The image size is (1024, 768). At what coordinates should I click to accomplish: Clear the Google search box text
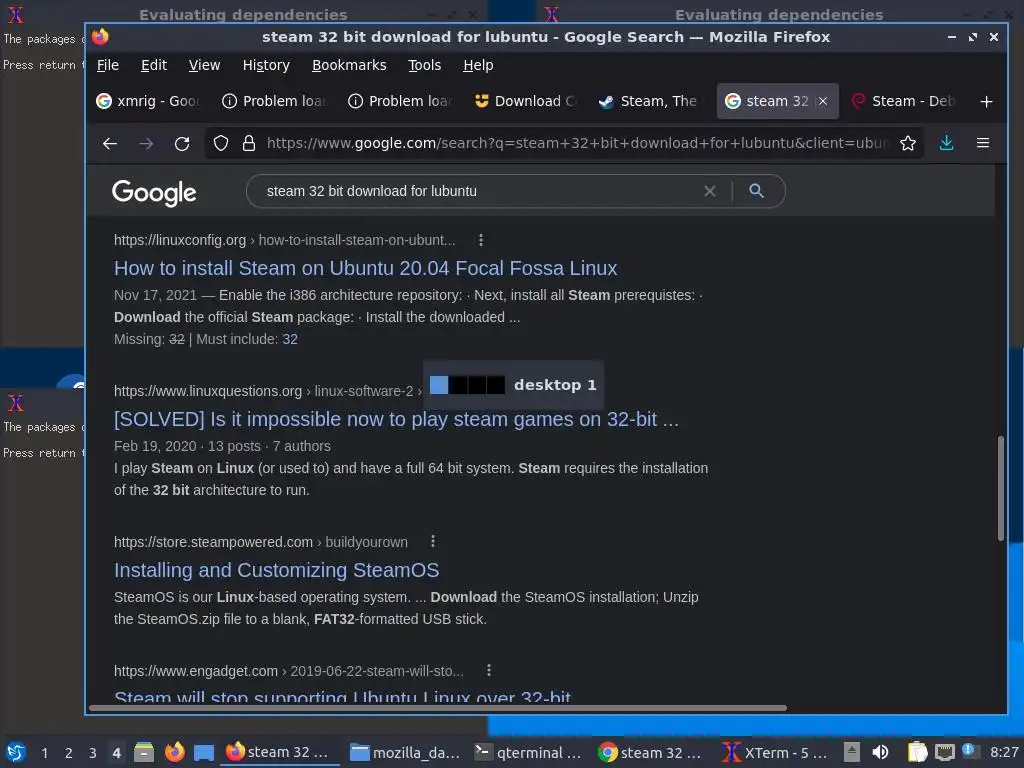point(710,191)
